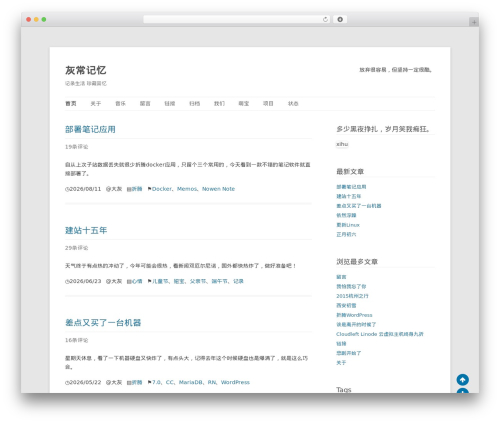
Task: Open the 留言 navigation item
Action: coord(145,104)
